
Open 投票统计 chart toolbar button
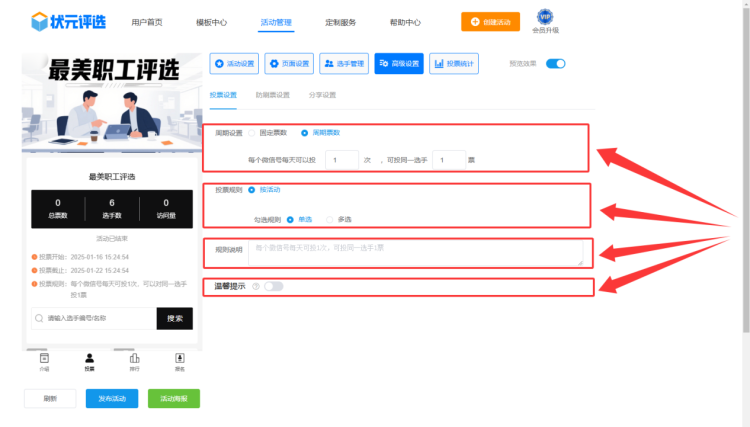[454, 64]
